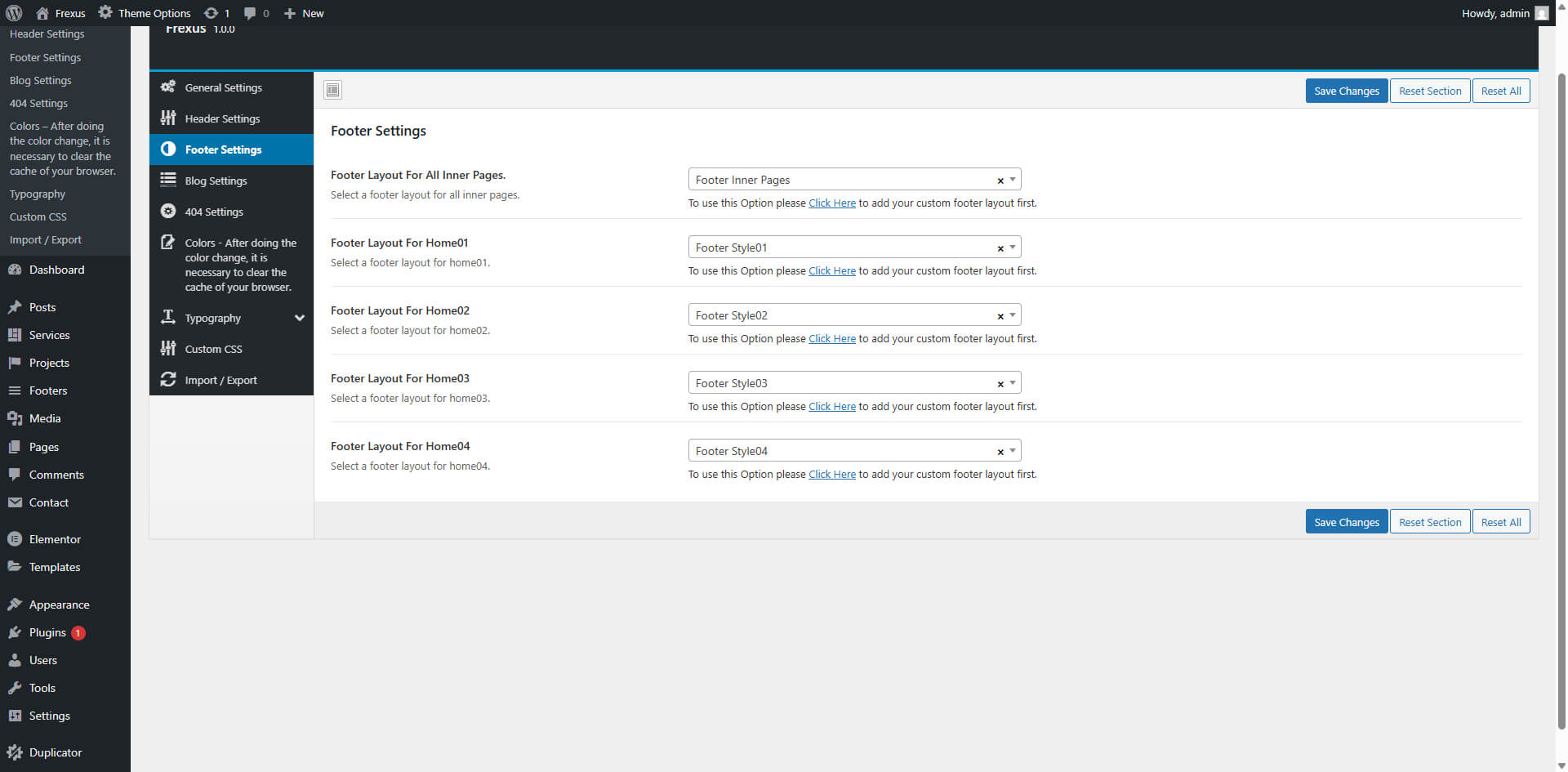Click the bottom Reset All button
The image size is (1568, 772).
pos(1500,522)
